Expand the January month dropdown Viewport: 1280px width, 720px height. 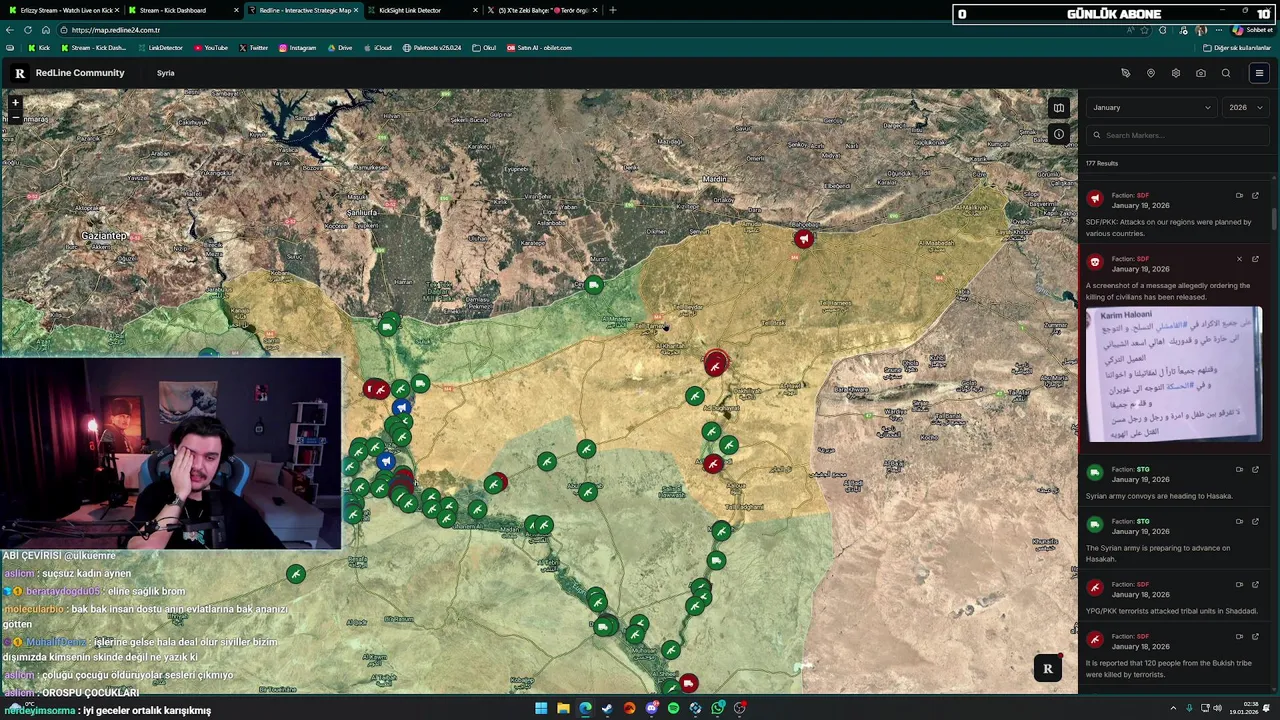pos(1151,108)
